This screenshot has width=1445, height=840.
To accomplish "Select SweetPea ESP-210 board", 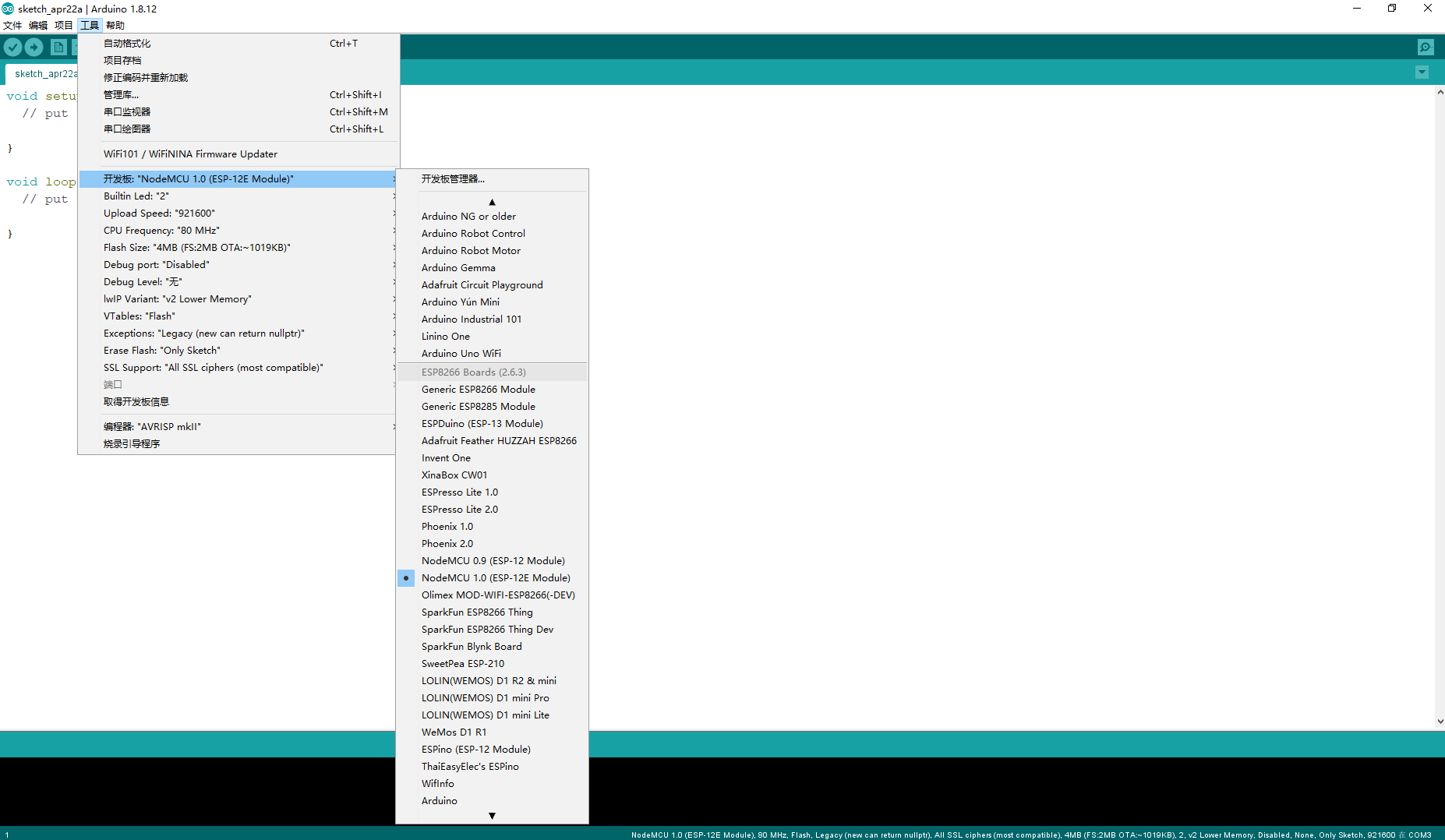I will [493, 664].
